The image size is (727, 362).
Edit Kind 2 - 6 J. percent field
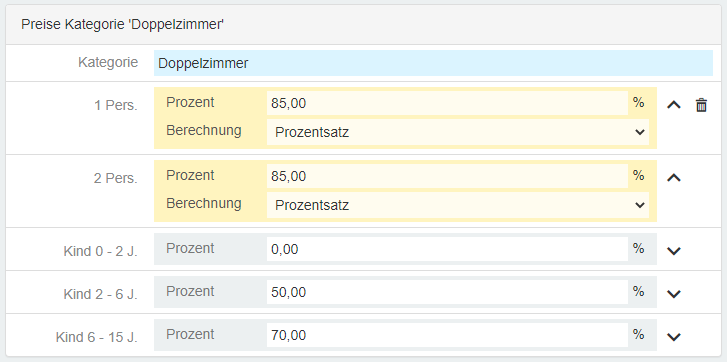[x=447, y=292]
